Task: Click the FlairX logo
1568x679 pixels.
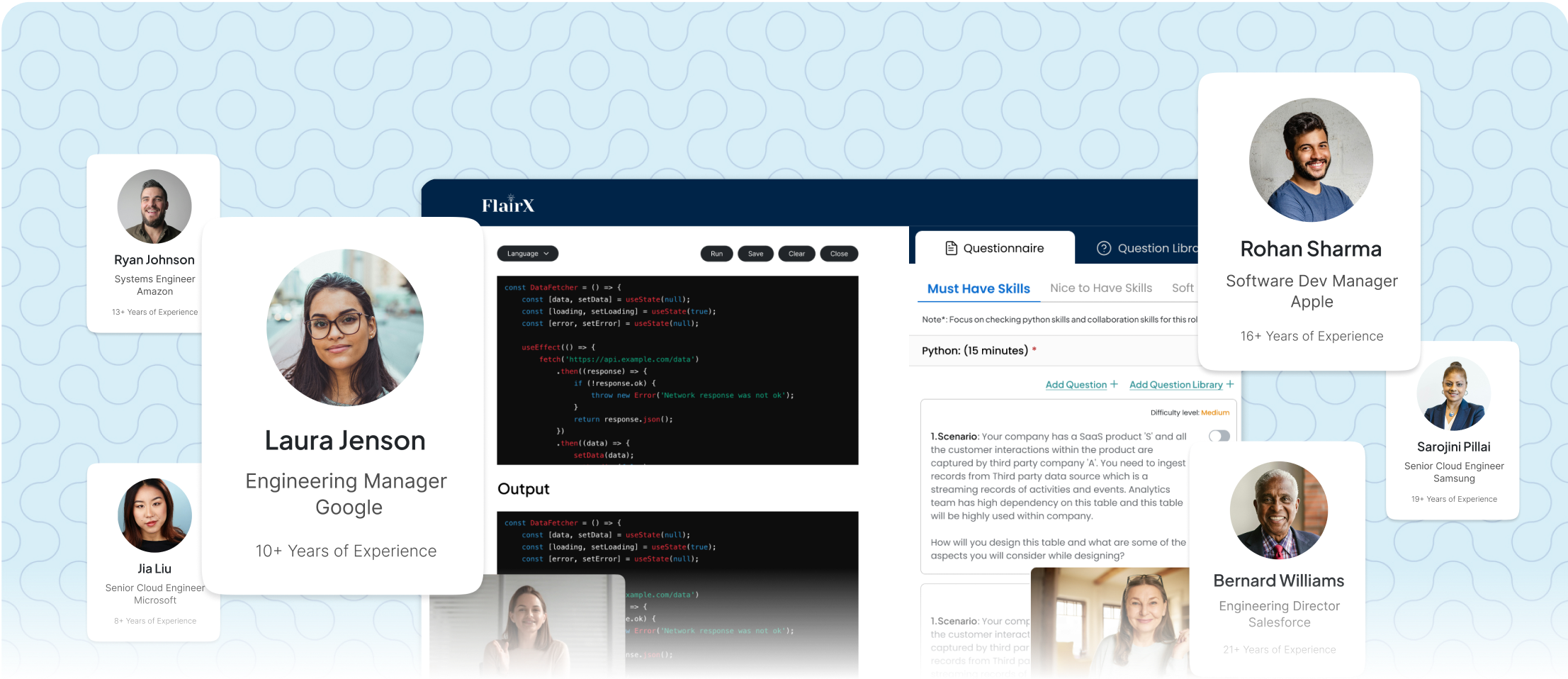Action: coord(508,205)
